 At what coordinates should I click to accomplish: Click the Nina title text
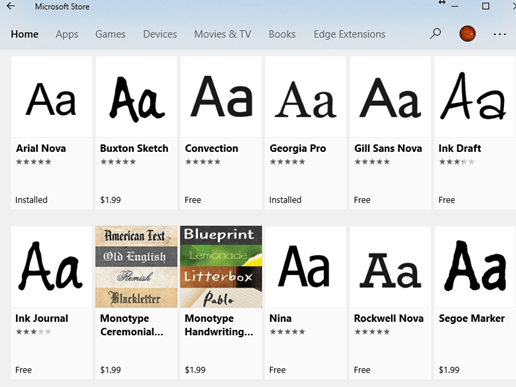pyautogui.click(x=280, y=318)
